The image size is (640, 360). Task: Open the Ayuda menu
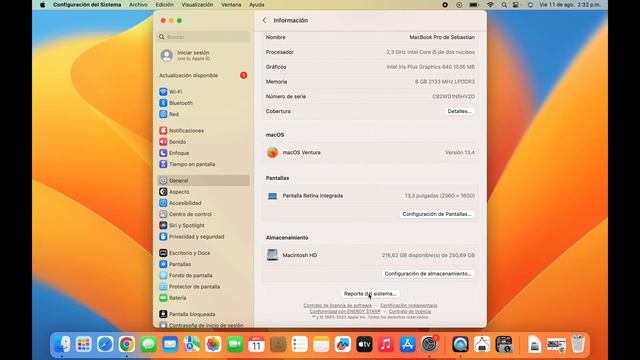tap(257, 5)
